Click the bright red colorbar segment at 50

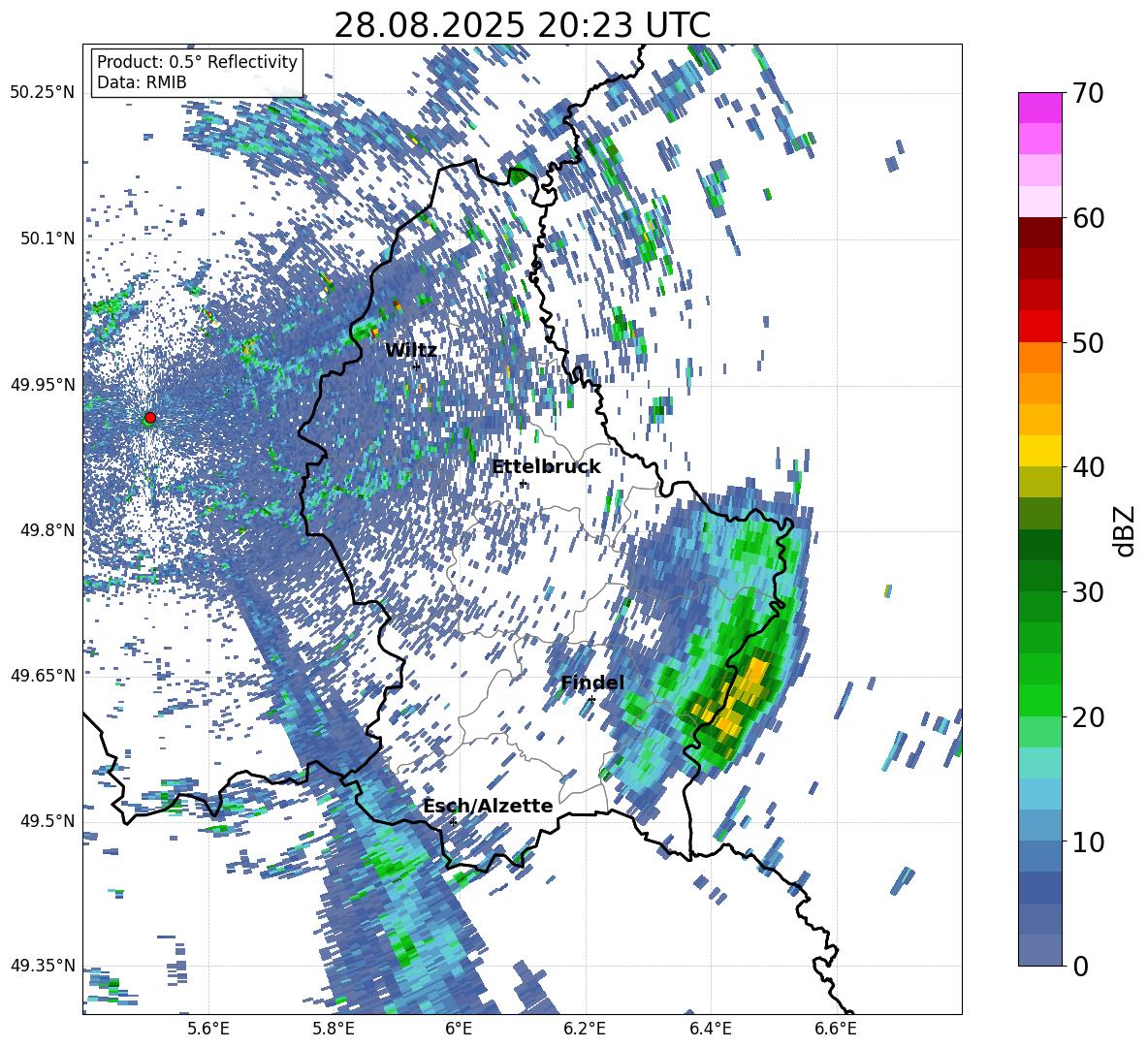pos(1039,327)
